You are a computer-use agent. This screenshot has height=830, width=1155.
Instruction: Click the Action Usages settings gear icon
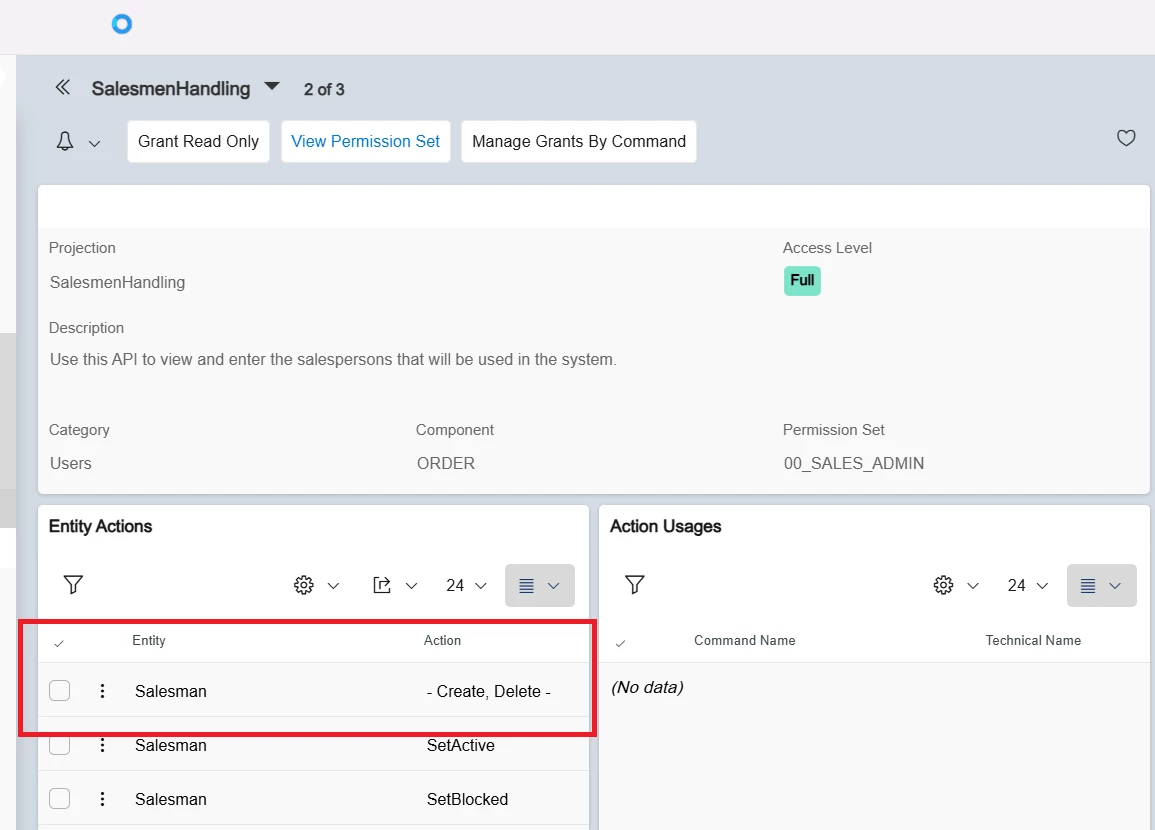(943, 585)
